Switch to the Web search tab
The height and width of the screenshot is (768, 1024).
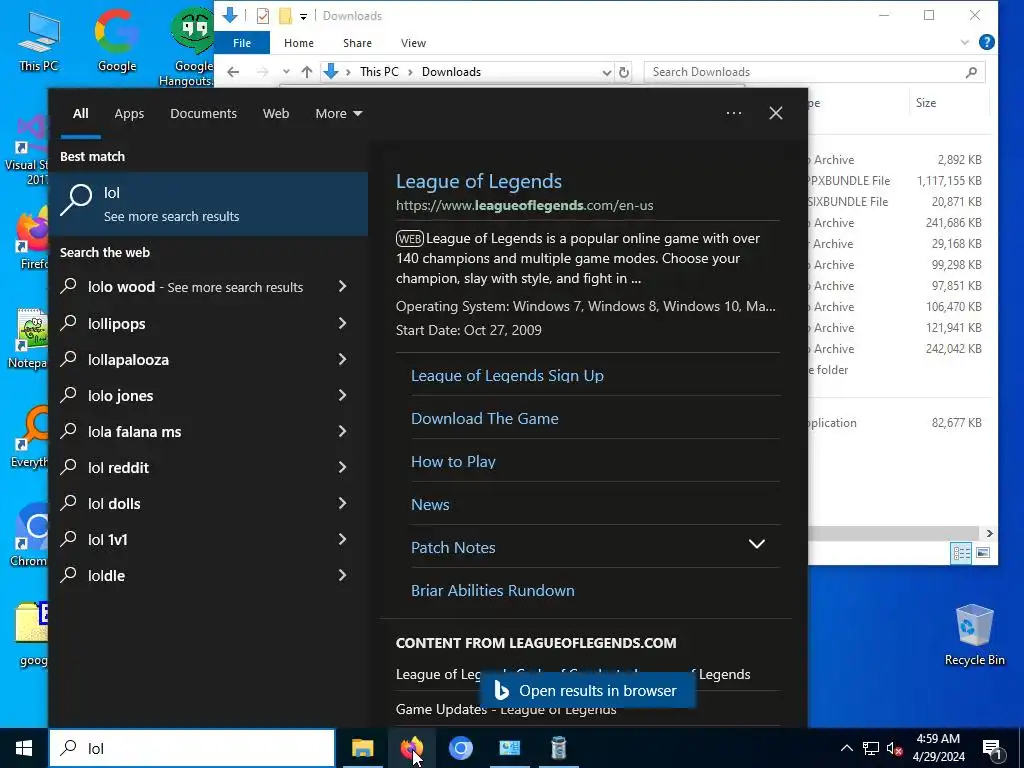[x=276, y=114]
